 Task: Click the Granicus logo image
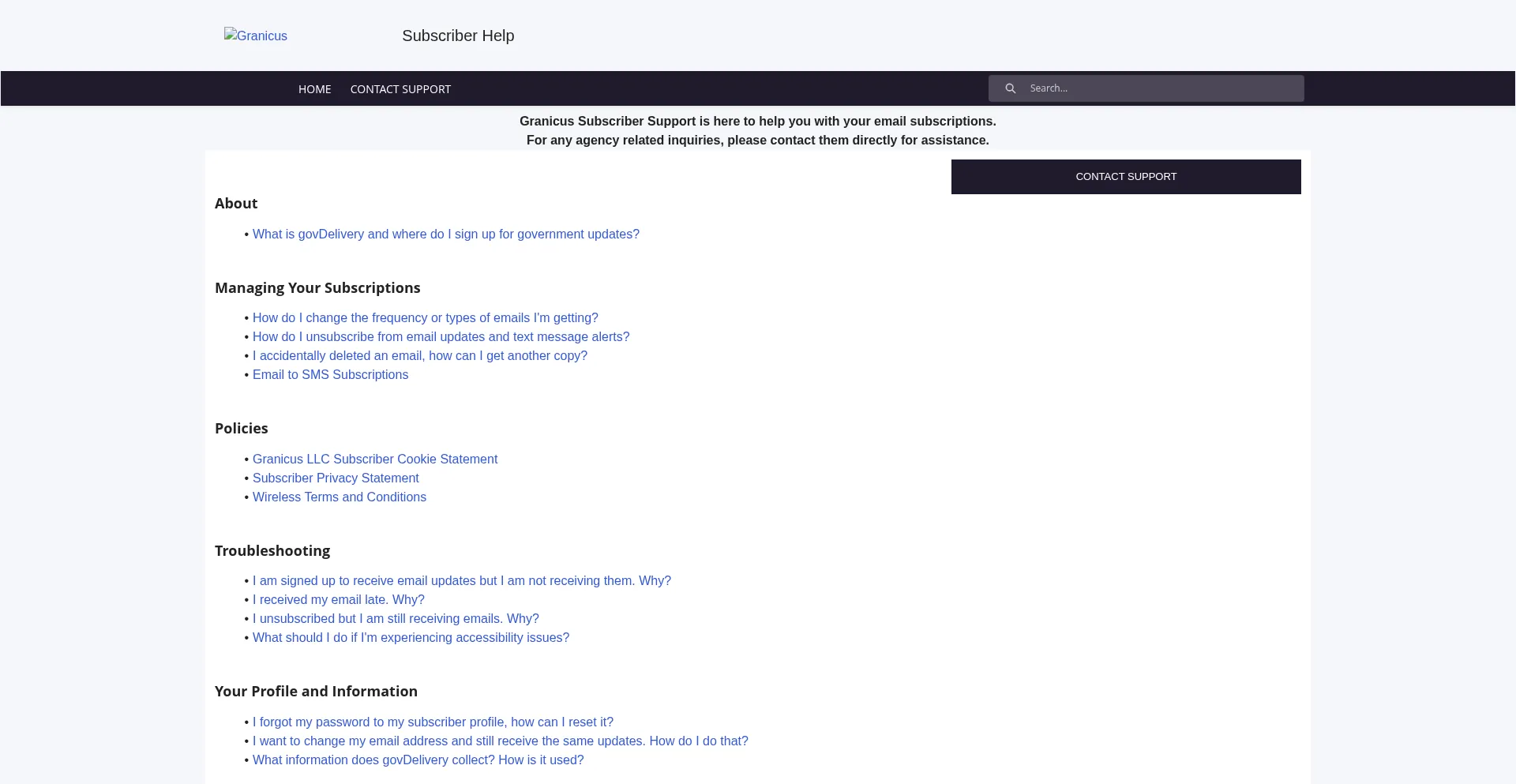[256, 36]
